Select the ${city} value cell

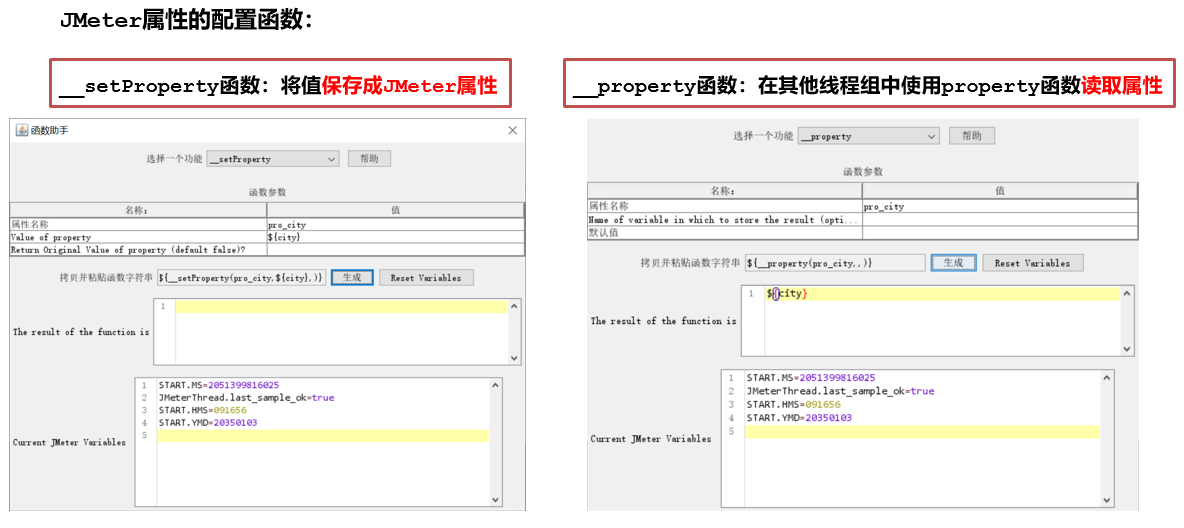(x=395, y=237)
